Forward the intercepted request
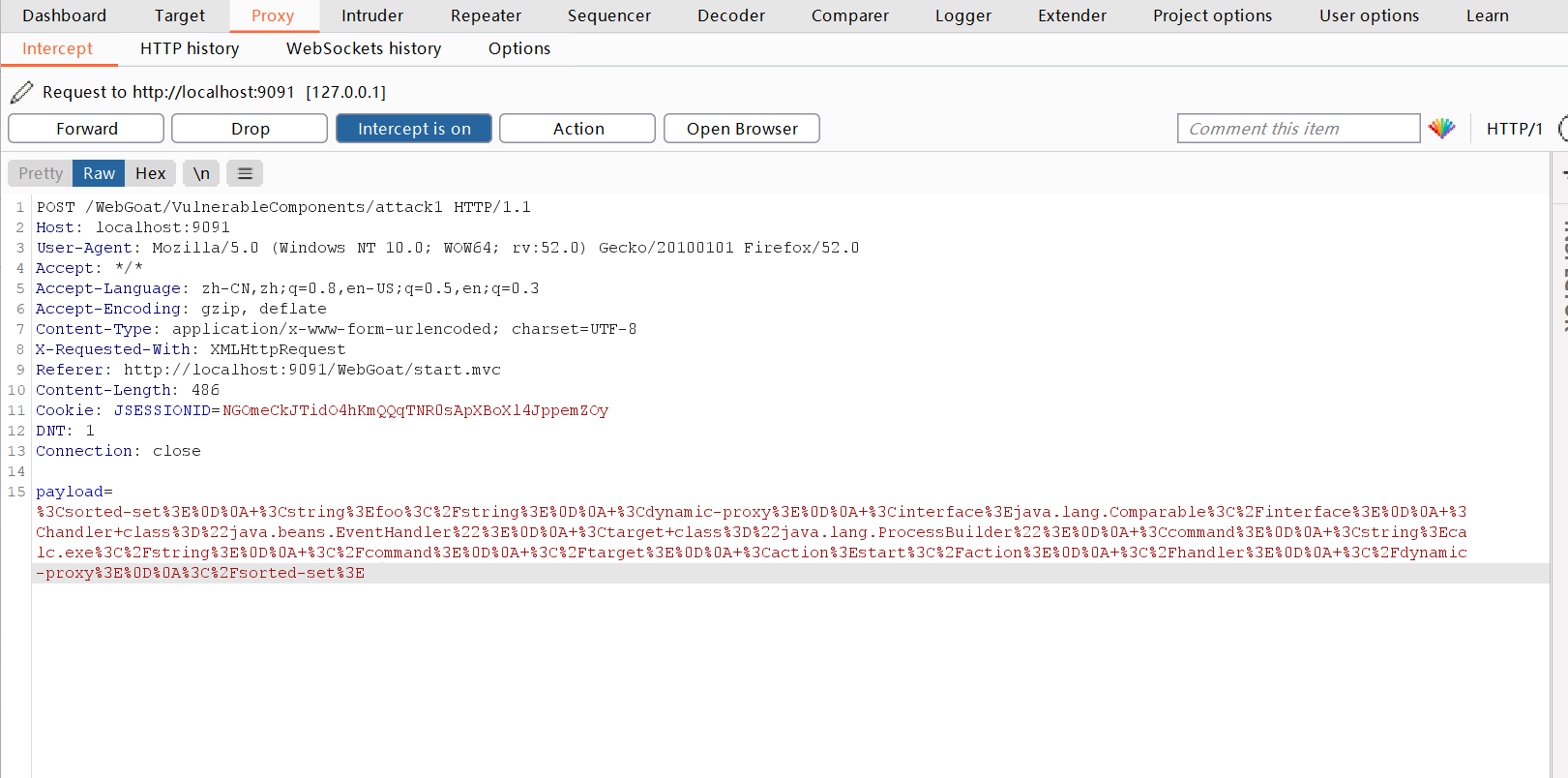Viewport: 1568px width, 778px height. coord(86,129)
